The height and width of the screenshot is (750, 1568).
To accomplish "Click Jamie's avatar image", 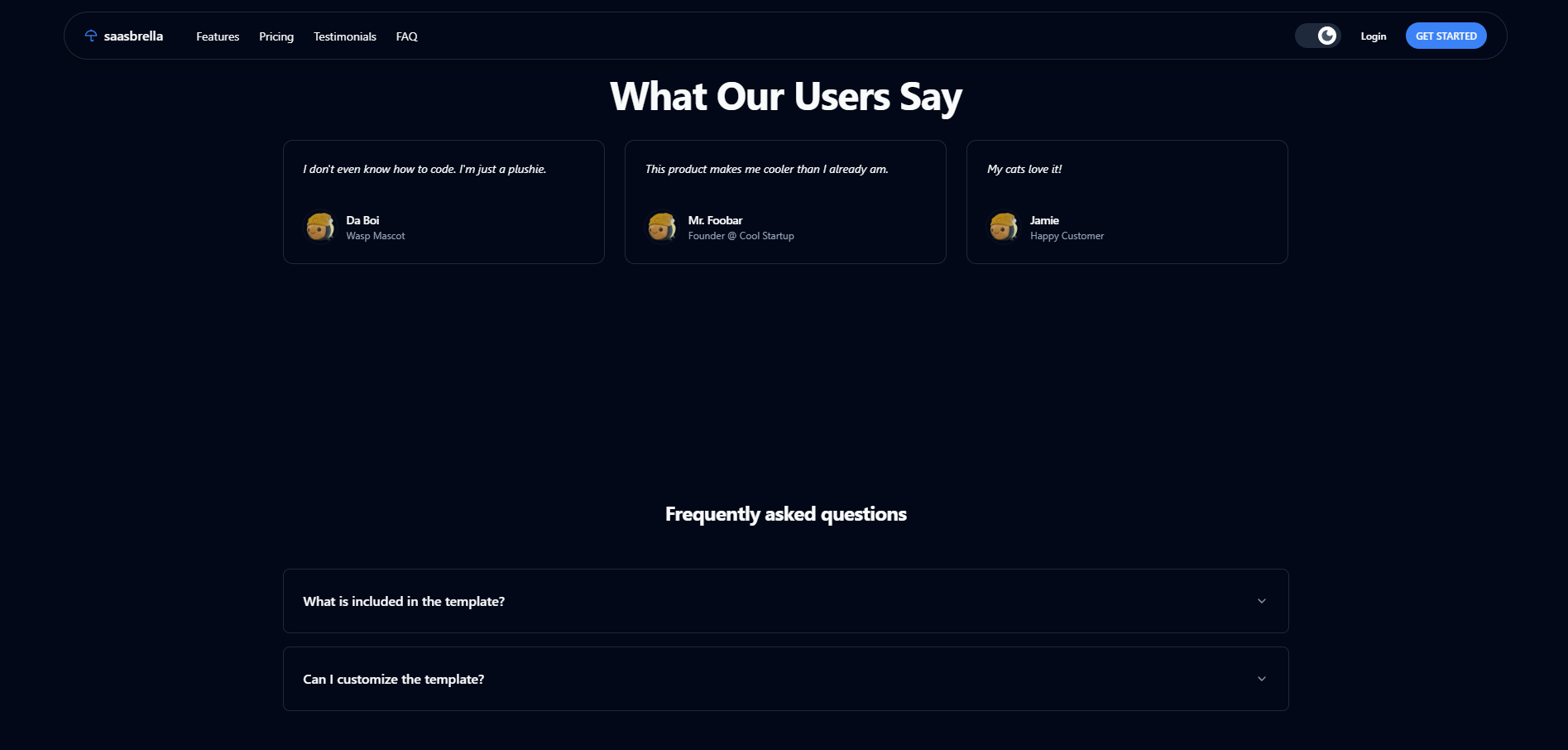I will (1004, 227).
